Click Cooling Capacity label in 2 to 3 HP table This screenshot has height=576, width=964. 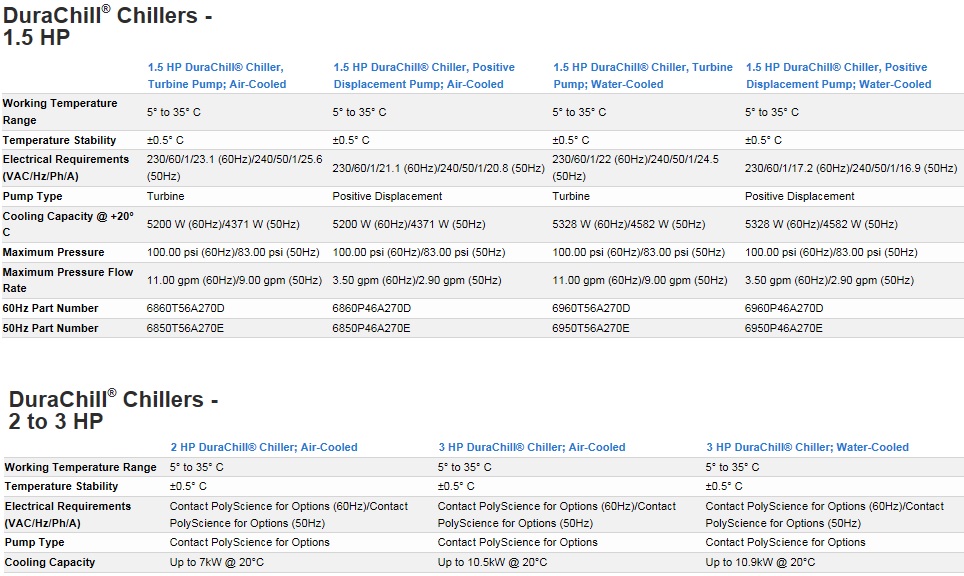pos(50,562)
